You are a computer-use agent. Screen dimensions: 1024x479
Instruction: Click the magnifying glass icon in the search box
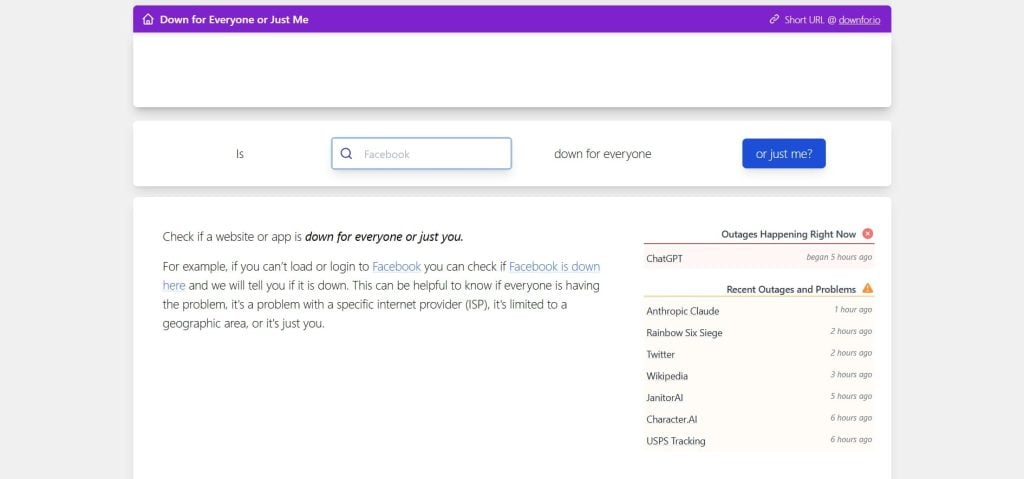click(x=347, y=154)
